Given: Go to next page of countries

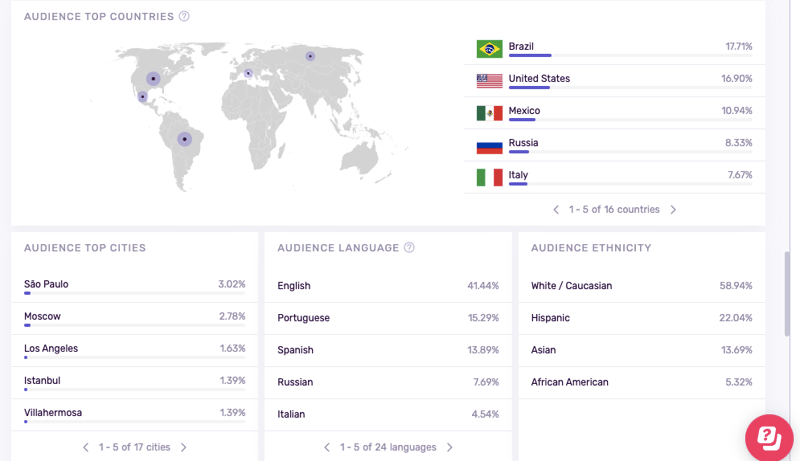Looking at the screenshot, I should (673, 210).
